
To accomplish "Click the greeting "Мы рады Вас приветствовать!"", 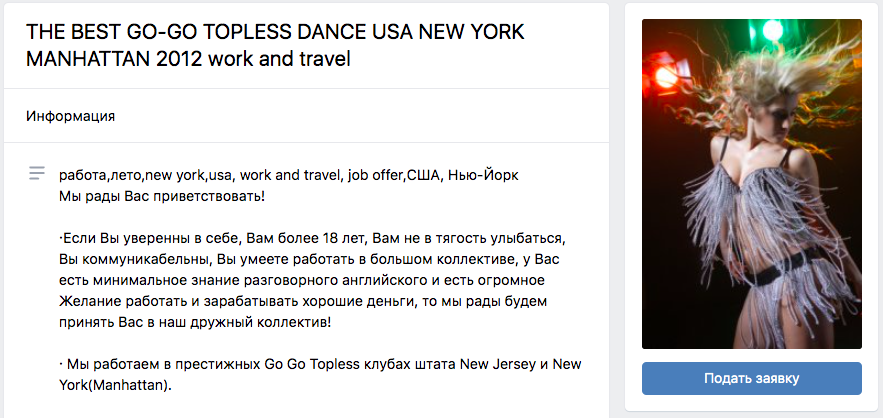I will (162, 194).
